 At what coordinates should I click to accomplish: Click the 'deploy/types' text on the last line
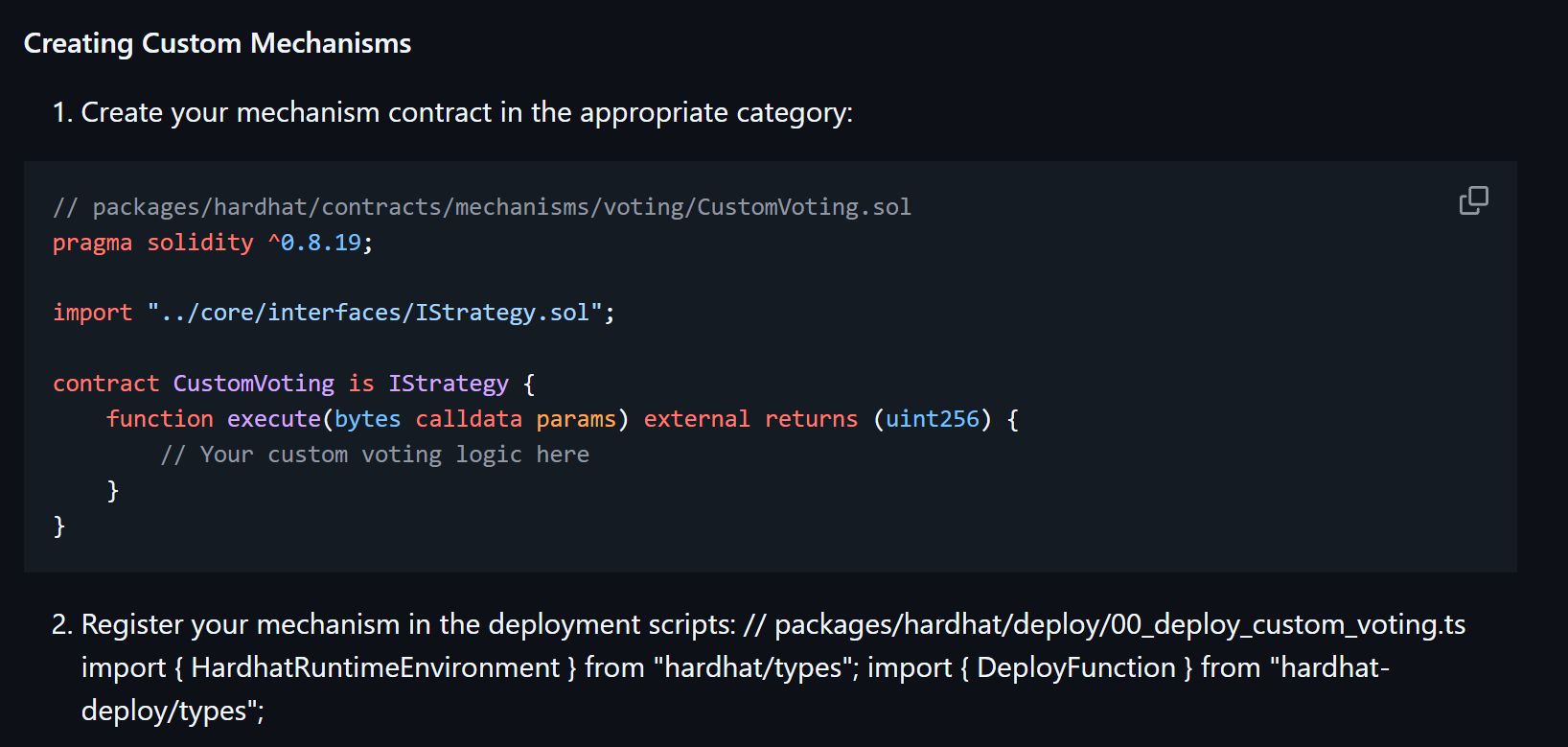(x=165, y=711)
